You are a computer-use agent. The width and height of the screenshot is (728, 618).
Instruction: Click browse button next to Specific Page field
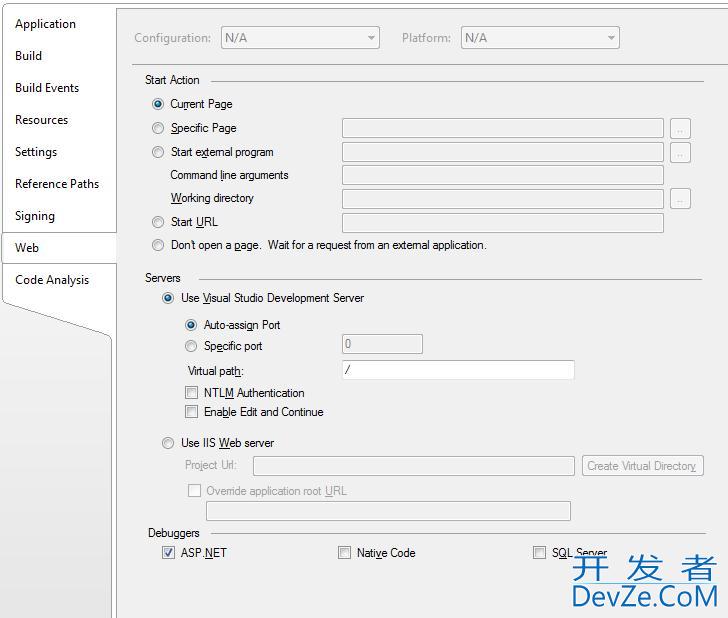coord(680,128)
